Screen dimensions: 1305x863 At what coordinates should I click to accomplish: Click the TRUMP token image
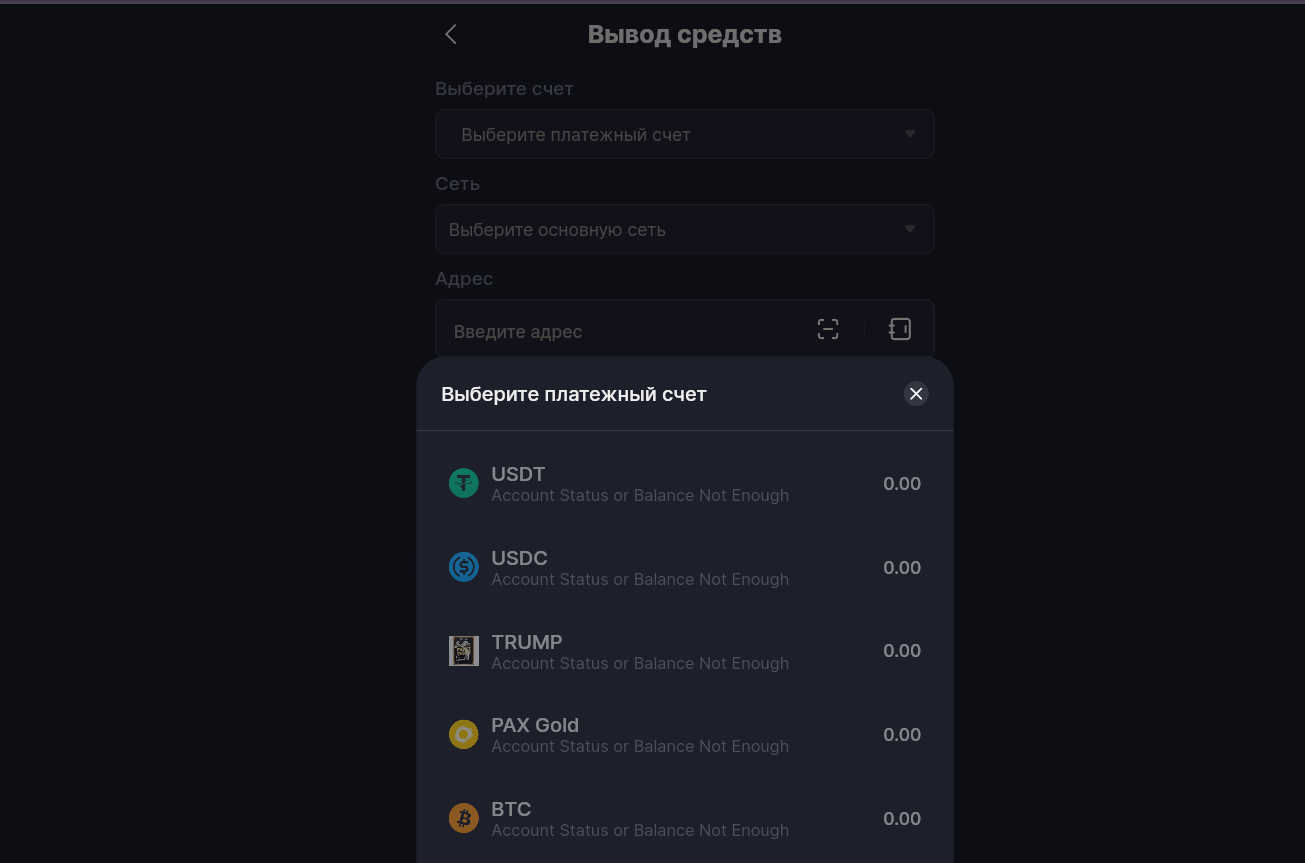click(463, 651)
